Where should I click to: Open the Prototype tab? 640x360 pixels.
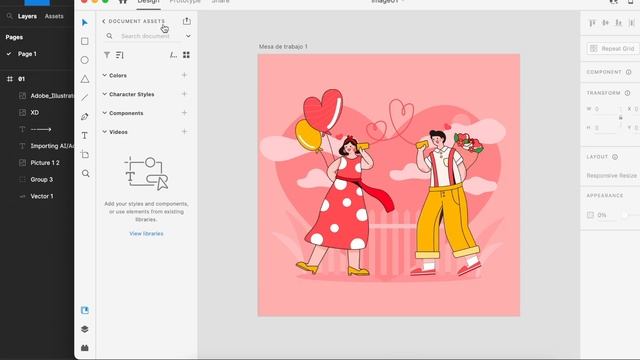pos(185,2)
